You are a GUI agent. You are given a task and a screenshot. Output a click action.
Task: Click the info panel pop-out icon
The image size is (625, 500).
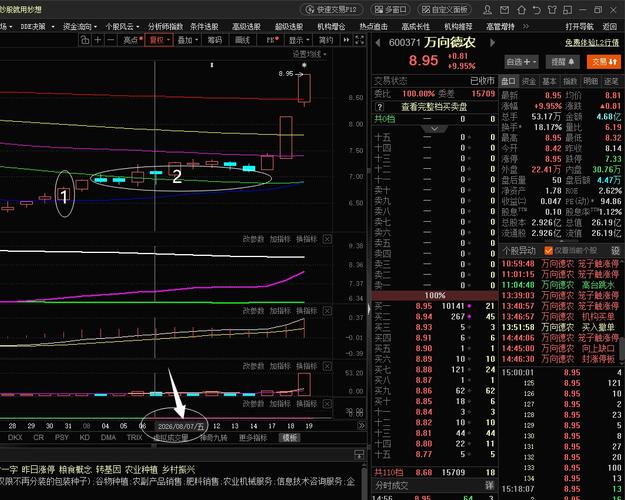[x=359, y=455]
